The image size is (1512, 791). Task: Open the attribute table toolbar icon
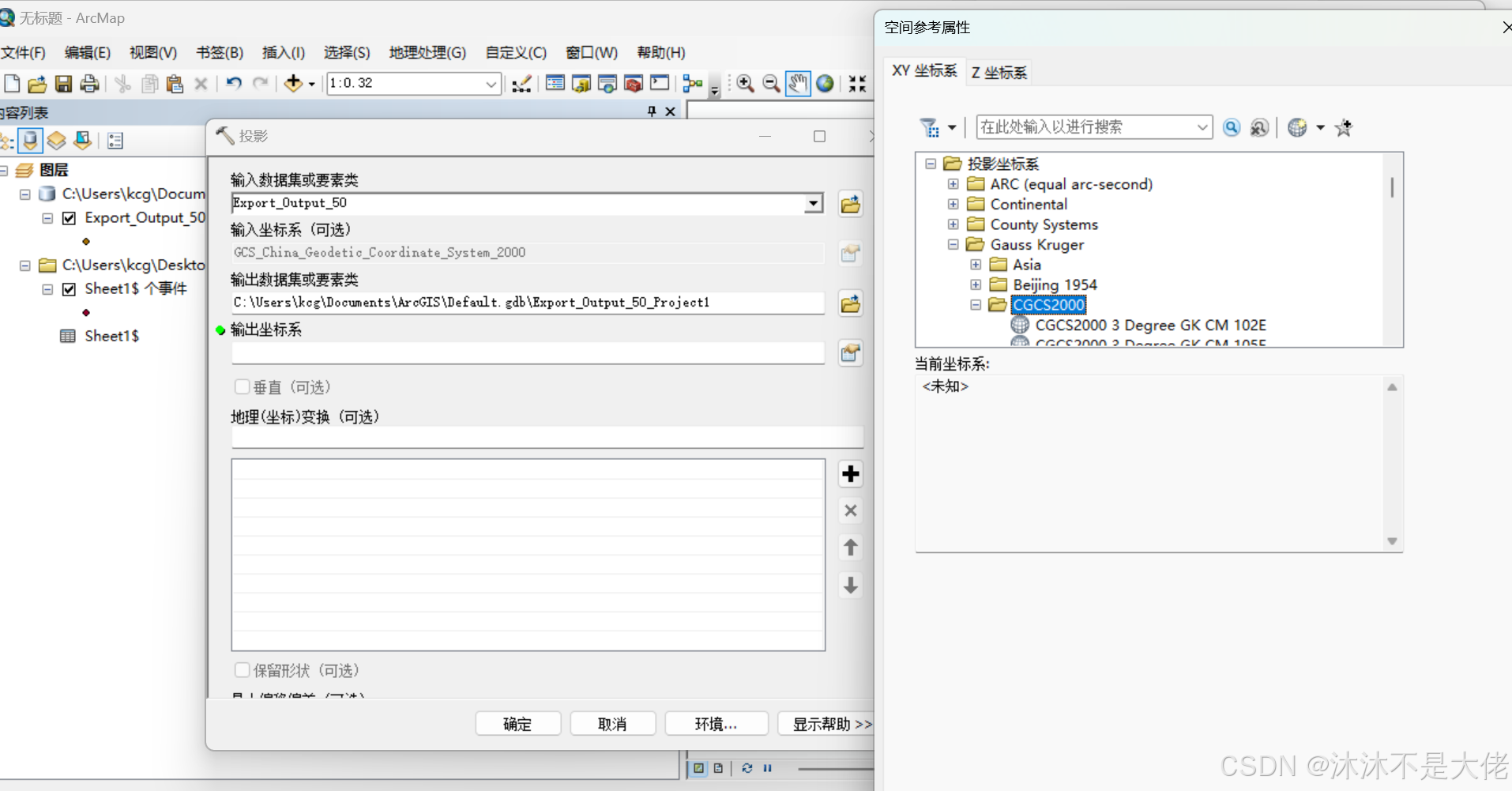[x=555, y=83]
